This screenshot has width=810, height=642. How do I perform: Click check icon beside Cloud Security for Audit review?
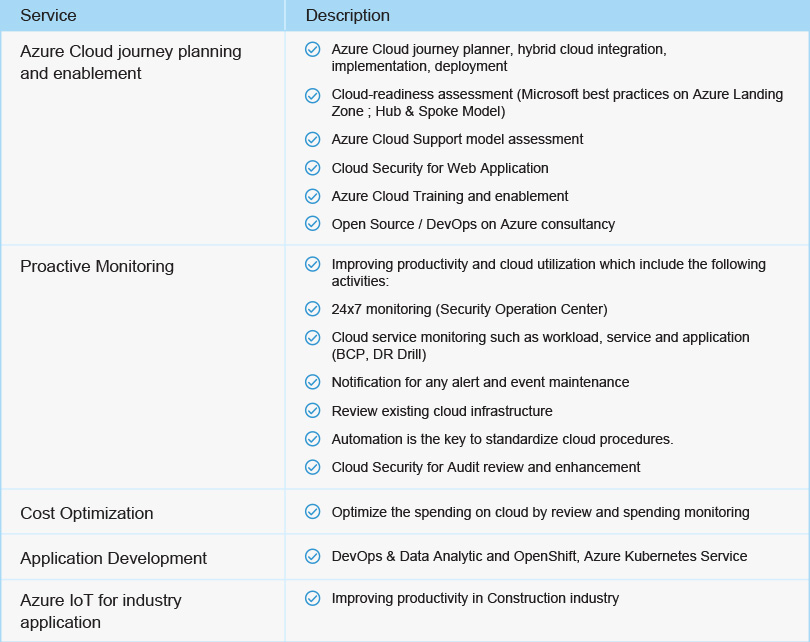pos(313,467)
